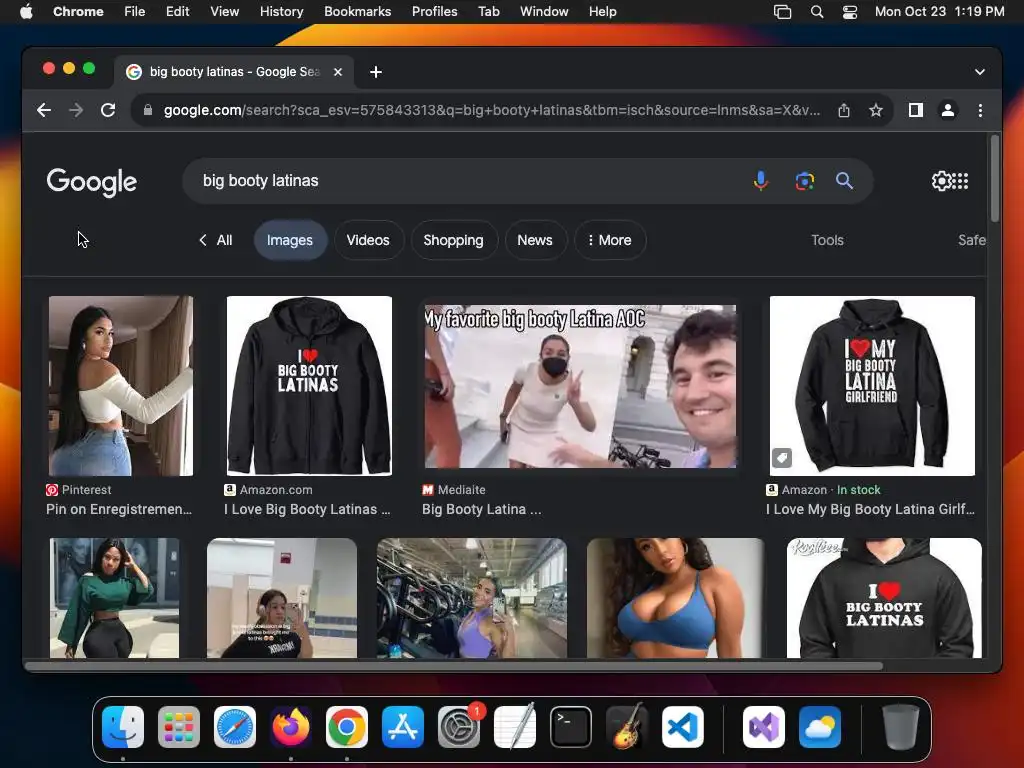Viewport: 1024px width, 768px height.
Task: Open the Apple menu
Action: [x=26, y=12]
